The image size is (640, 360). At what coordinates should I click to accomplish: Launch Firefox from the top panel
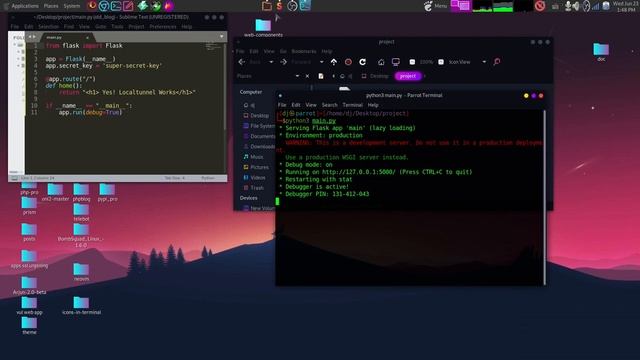click(x=92, y=6)
